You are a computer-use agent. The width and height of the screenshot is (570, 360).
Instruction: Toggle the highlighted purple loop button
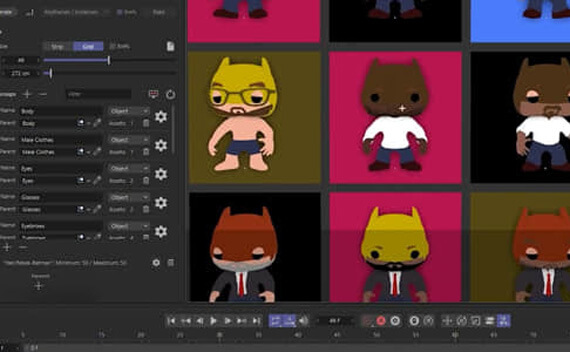pyautogui.click(x=275, y=321)
